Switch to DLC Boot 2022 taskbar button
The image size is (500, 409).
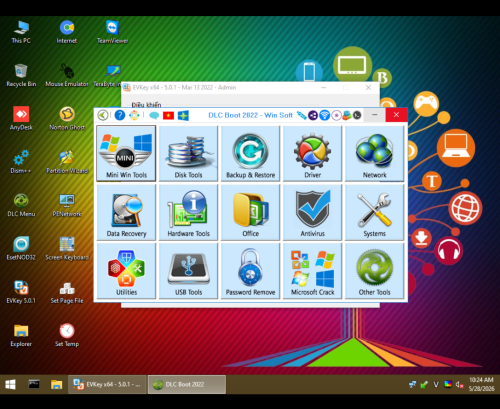tap(187, 385)
